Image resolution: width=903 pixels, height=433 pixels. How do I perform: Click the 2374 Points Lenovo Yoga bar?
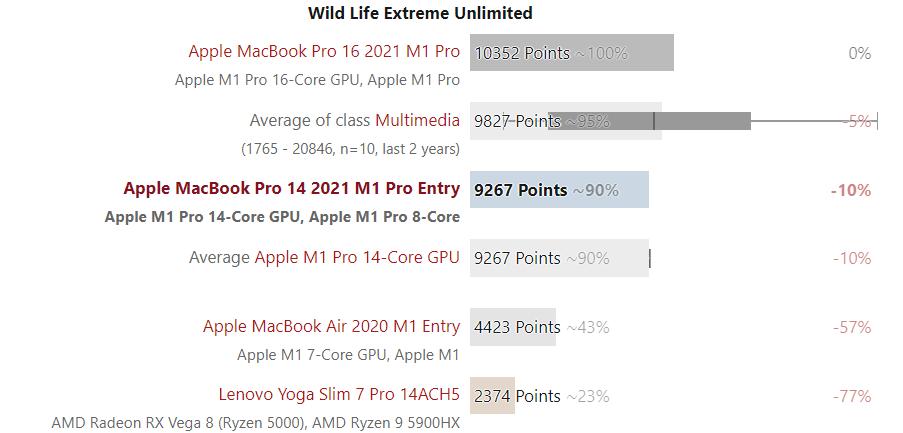[x=491, y=396]
